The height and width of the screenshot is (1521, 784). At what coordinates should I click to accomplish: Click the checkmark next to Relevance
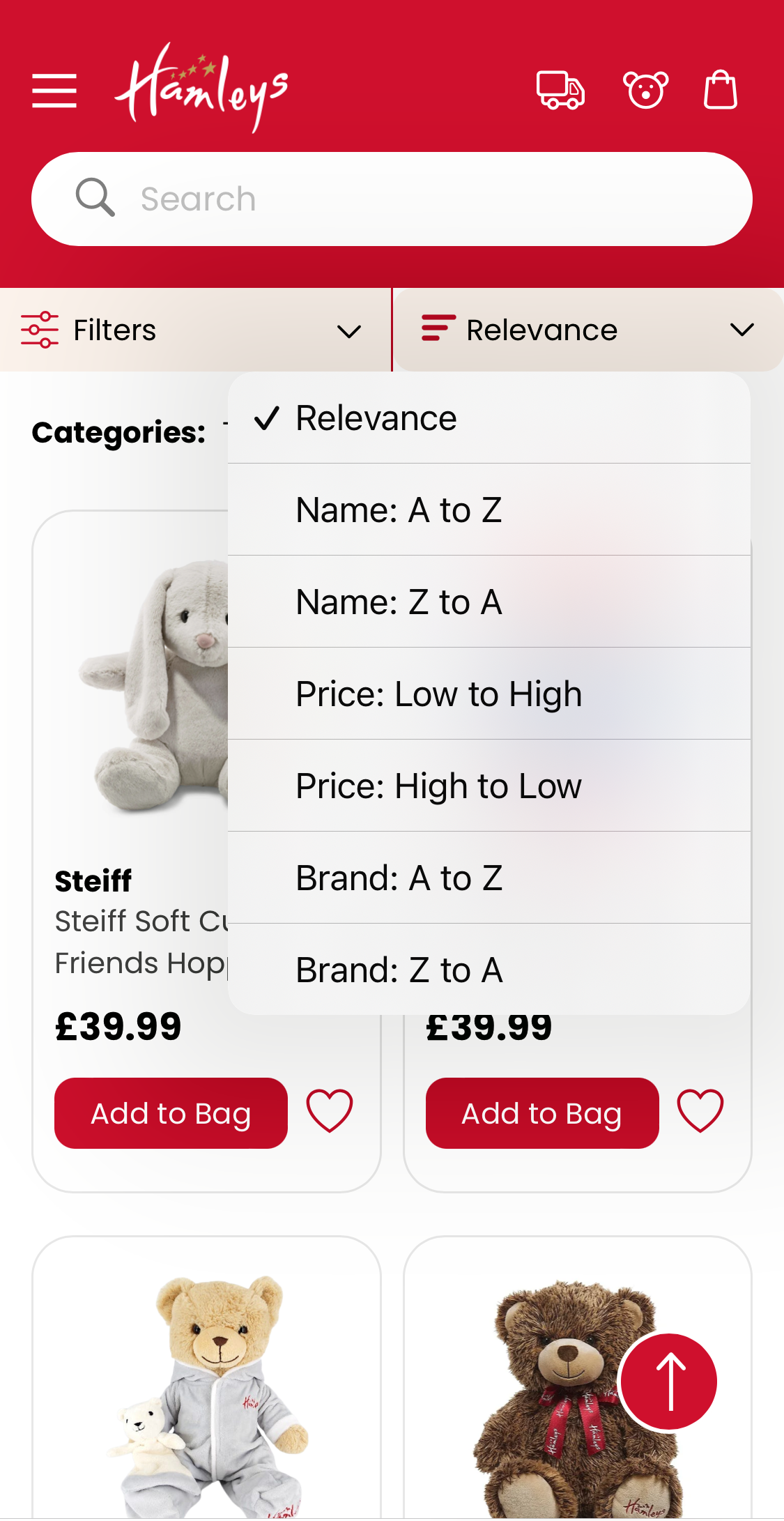tap(267, 418)
